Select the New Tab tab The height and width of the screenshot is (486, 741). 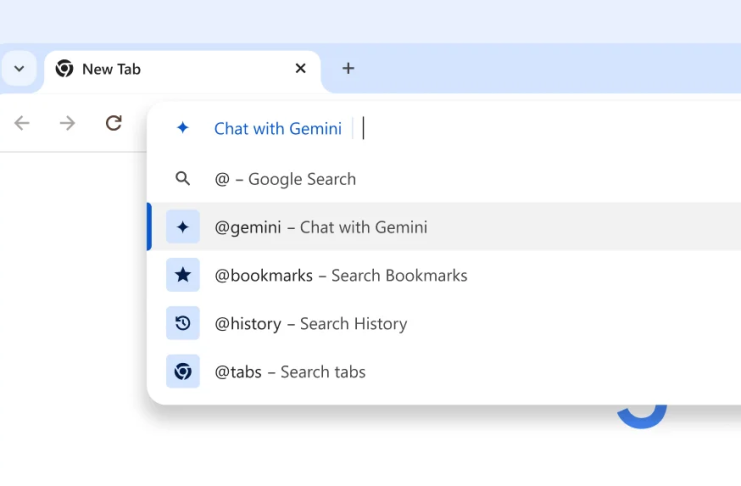pos(150,69)
